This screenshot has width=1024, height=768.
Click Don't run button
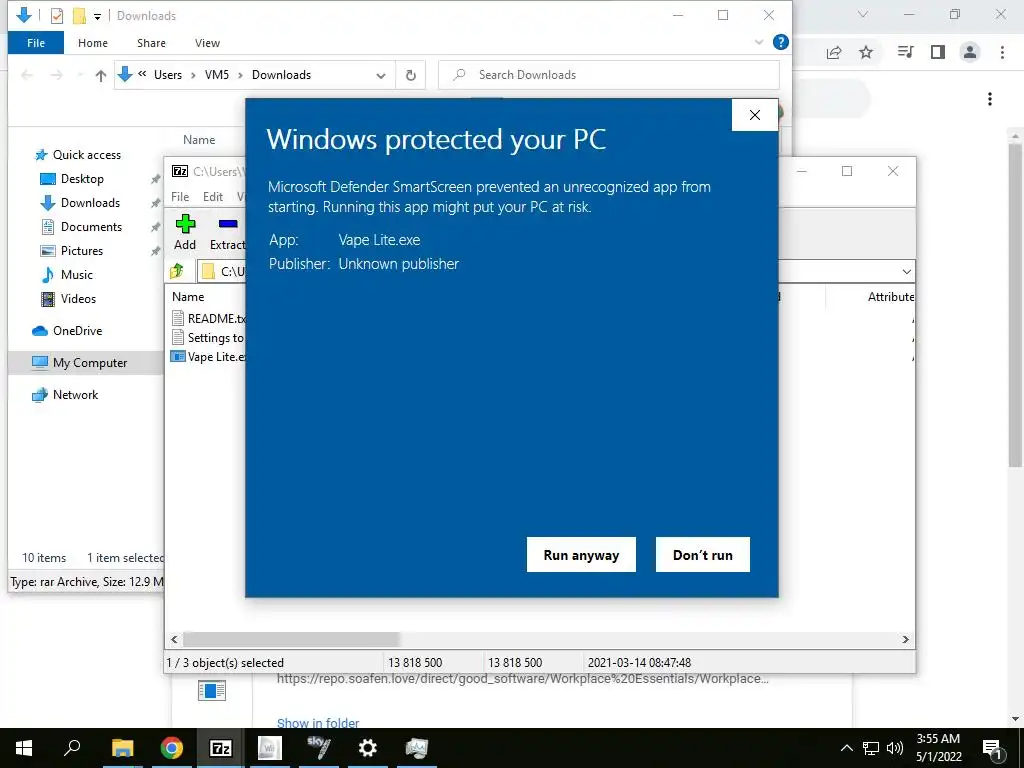(x=703, y=554)
